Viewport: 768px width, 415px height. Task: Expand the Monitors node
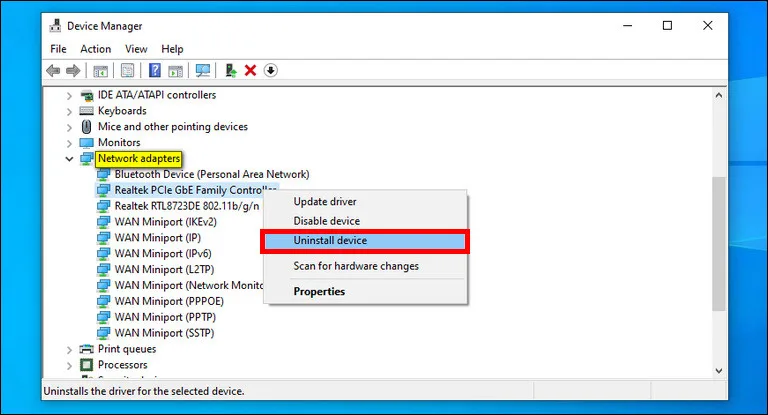click(69, 143)
